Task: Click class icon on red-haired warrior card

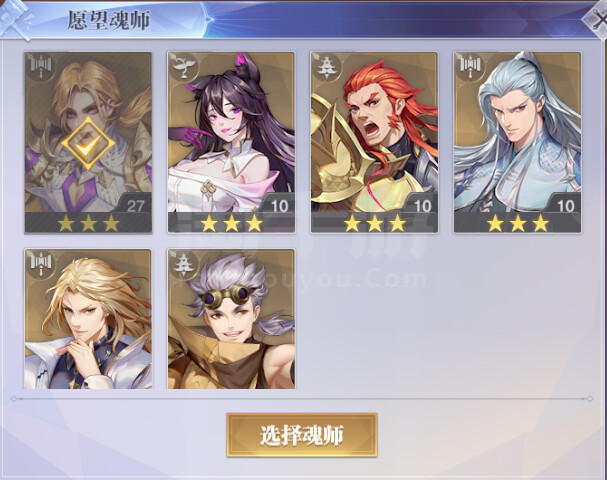Action: point(327,67)
